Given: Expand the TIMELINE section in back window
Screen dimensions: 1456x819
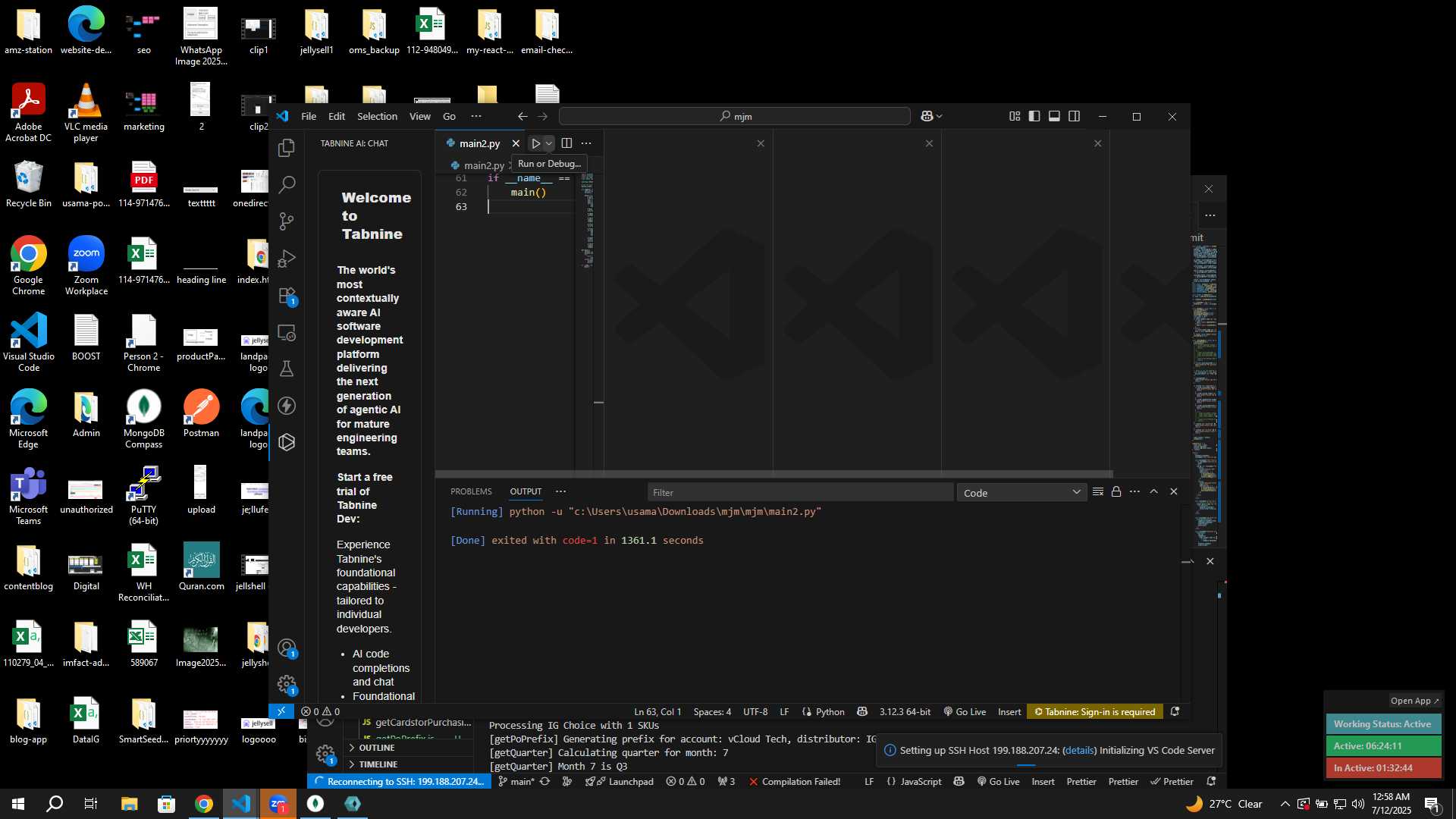Looking at the screenshot, I should coord(409,764).
